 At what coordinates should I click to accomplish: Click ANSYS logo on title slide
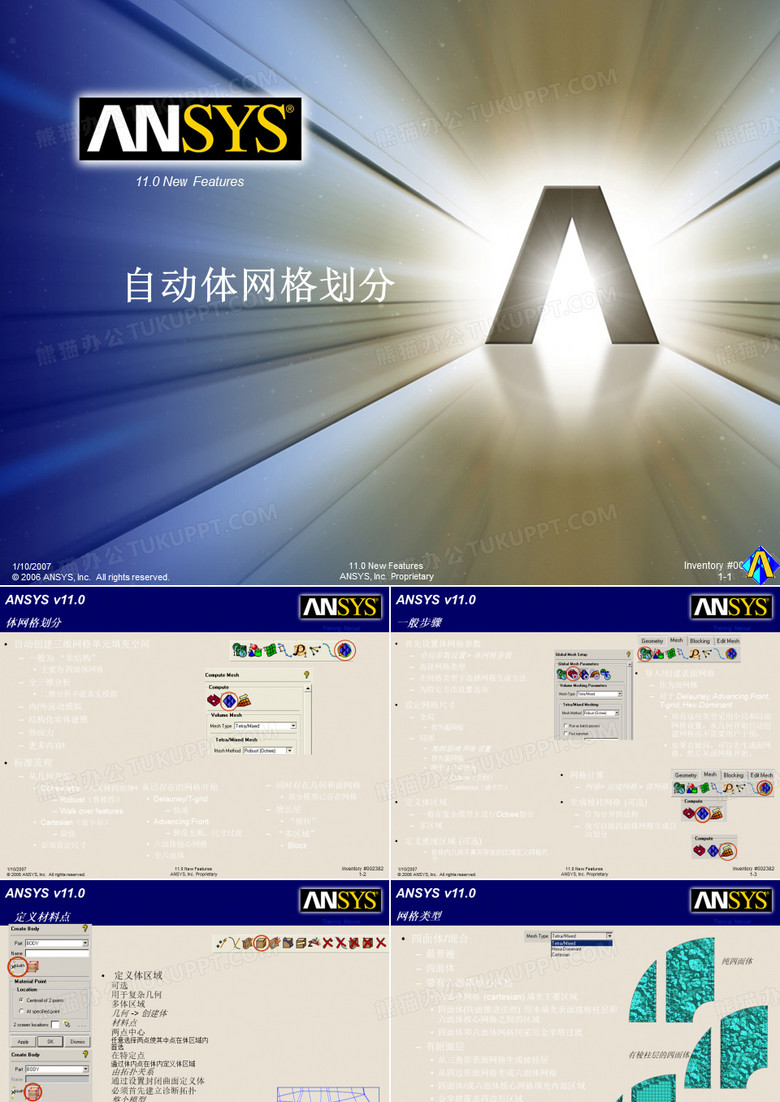190,129
